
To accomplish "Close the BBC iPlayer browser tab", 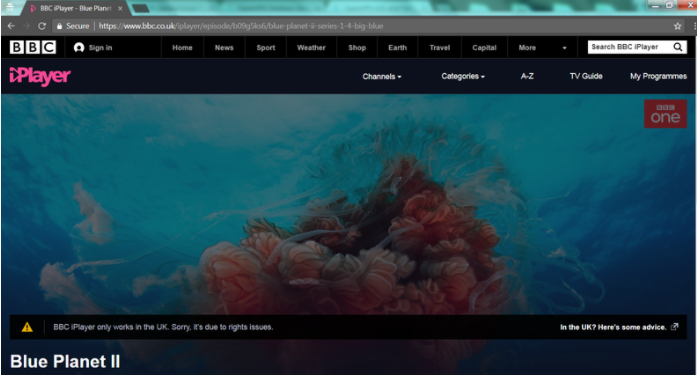I will (x=120, y=8).
